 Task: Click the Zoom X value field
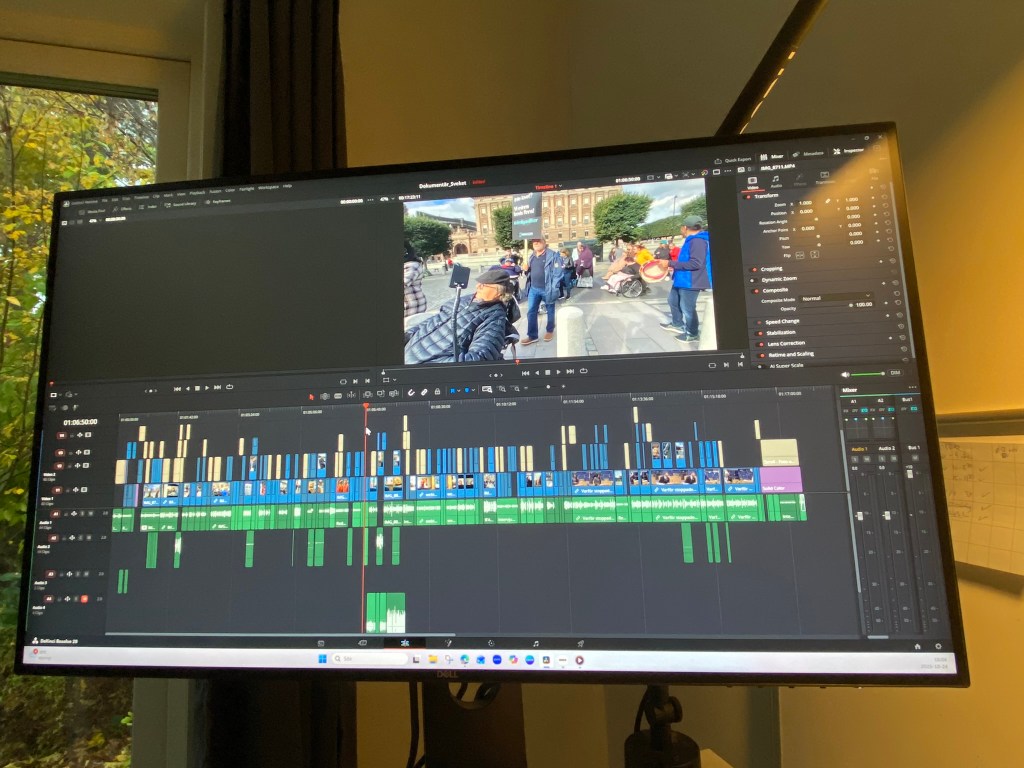click(x=805, y=202)
